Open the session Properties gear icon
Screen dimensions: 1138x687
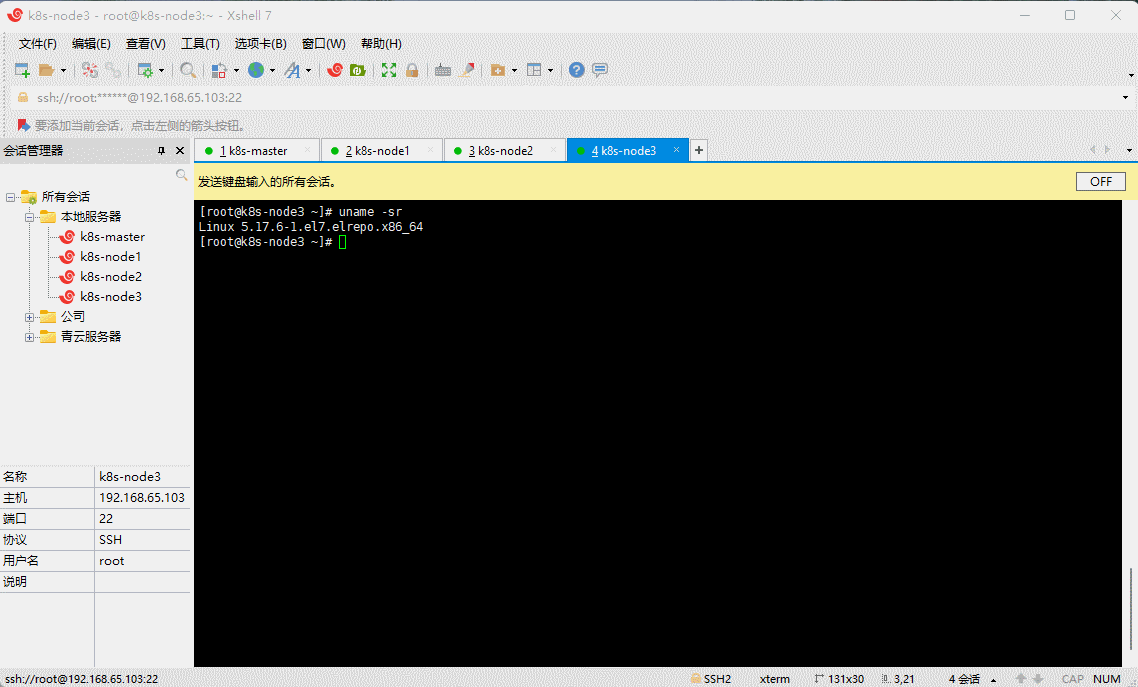[145, 70]
